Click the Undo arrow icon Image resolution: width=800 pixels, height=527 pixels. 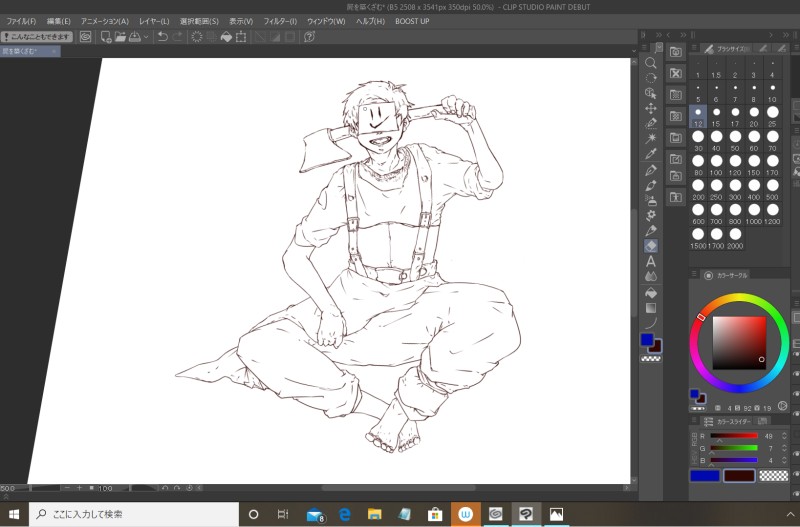[x=162, y=36]
